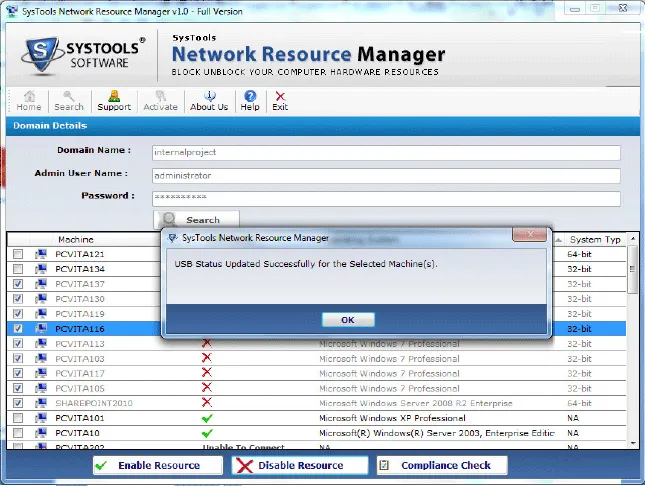This screenshot has width=645, height=486.
Task: Click red X status icon for PCVITA113
Action: [206, 343]
